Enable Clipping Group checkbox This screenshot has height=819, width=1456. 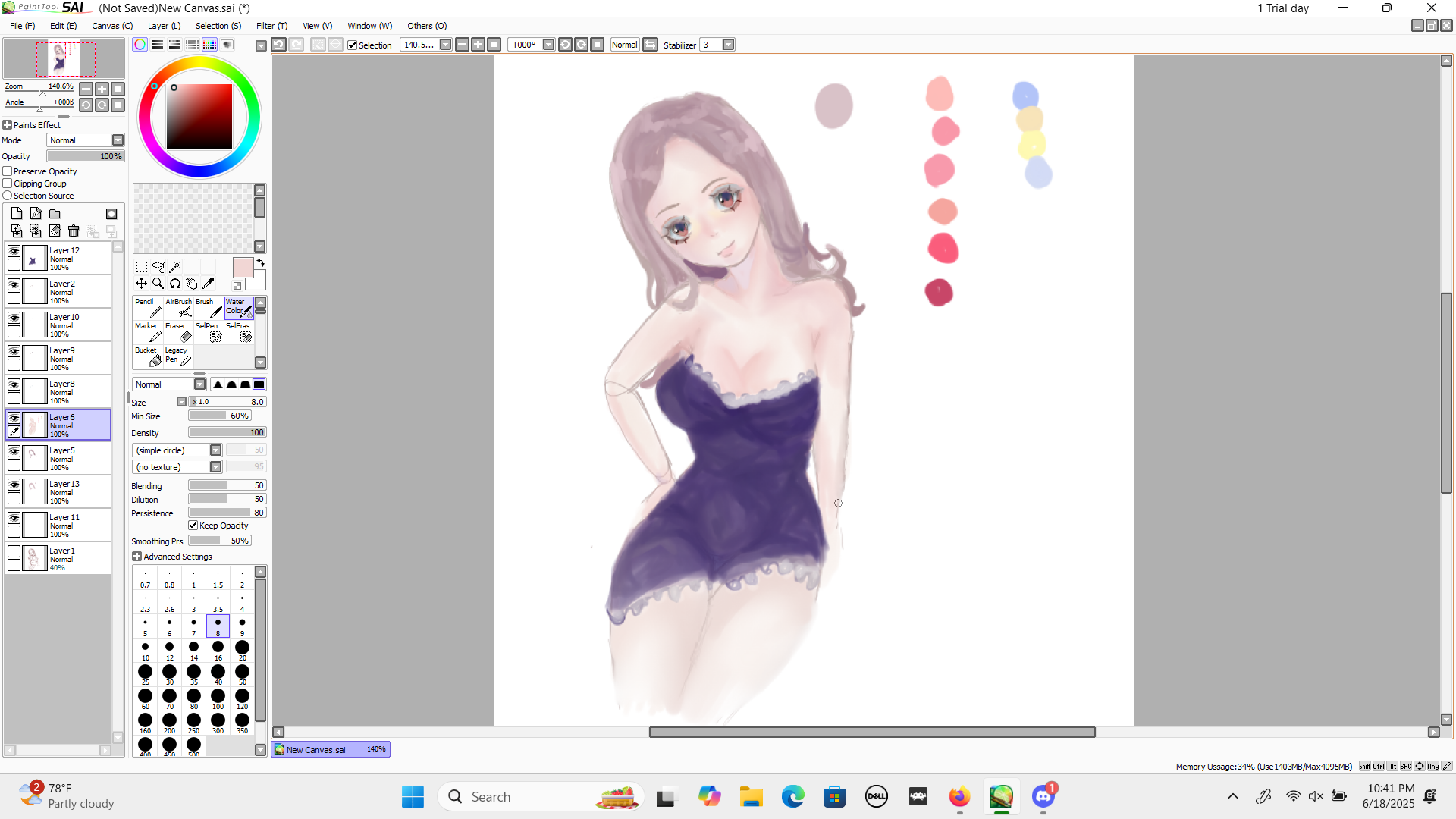8,184
